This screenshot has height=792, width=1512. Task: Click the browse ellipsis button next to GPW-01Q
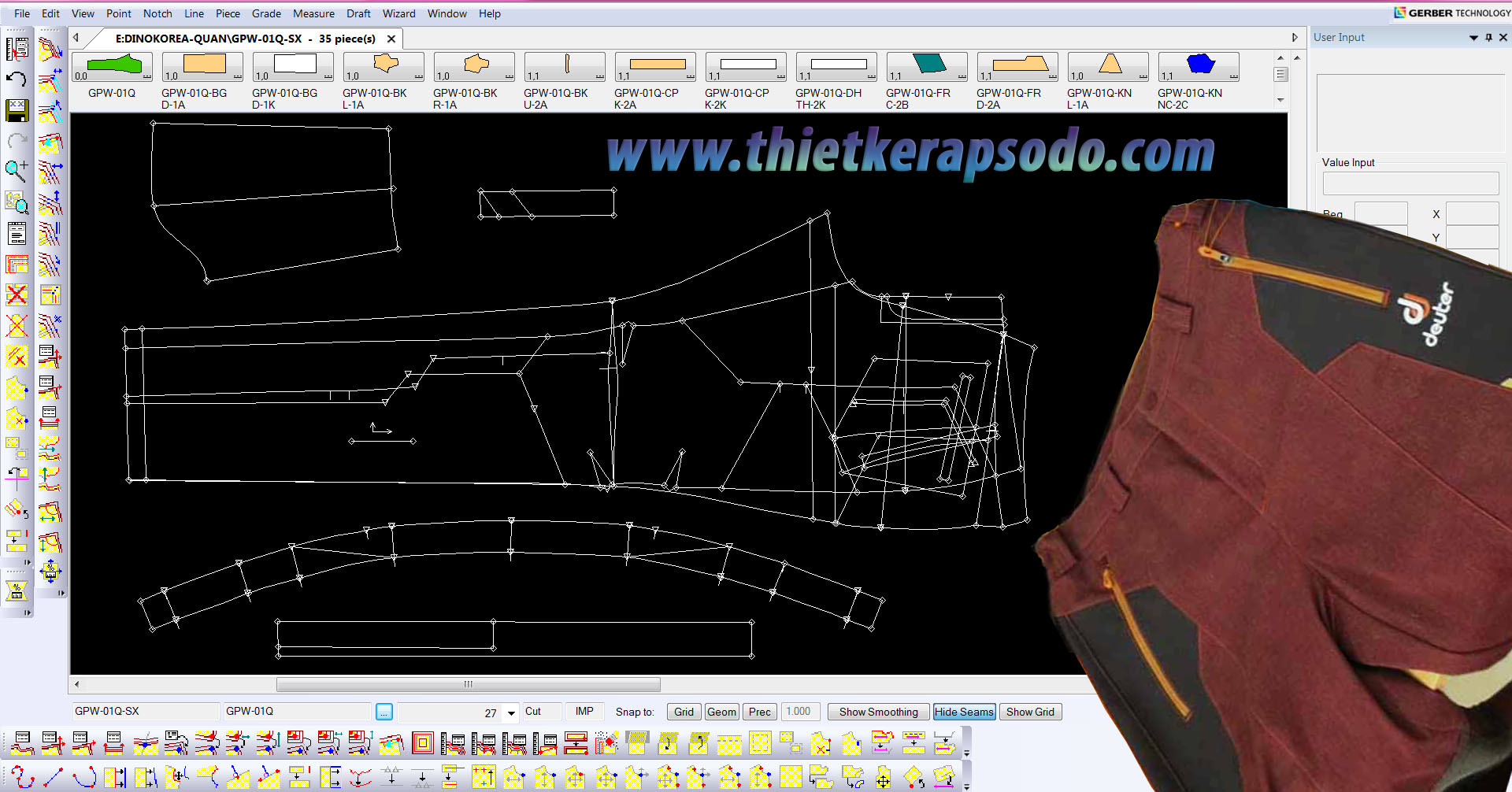point(384,712)
